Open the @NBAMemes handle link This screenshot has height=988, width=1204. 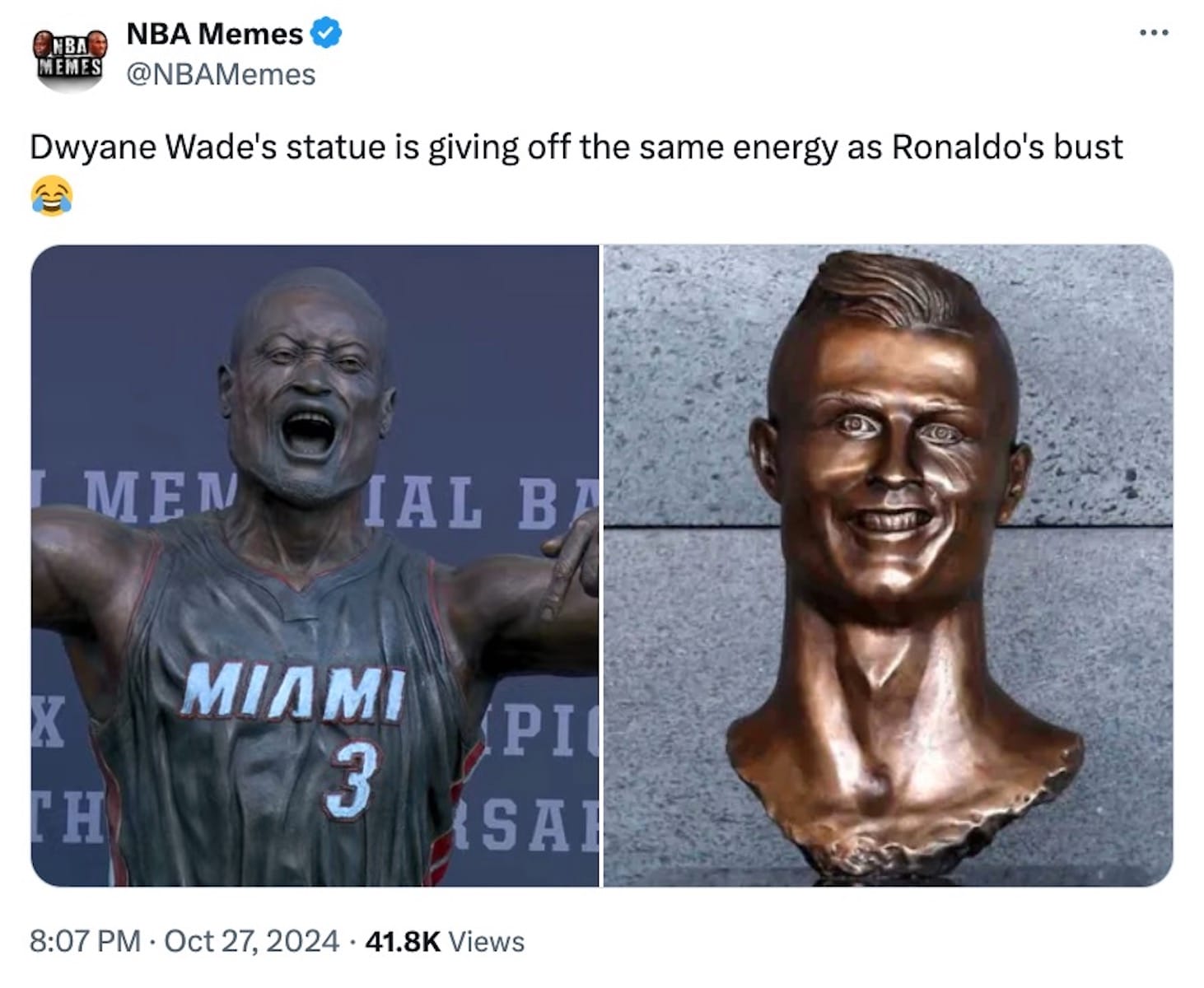(221, 74)
